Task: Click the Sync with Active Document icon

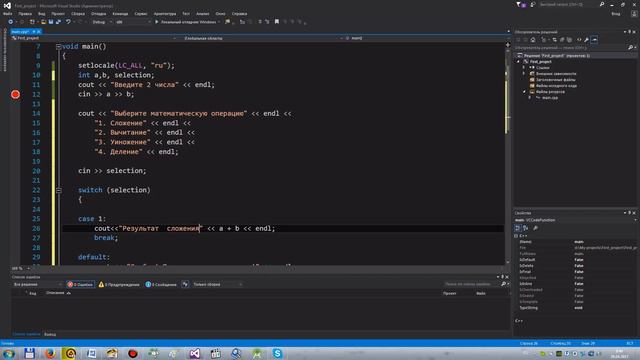Action: (x=554, y=40)
